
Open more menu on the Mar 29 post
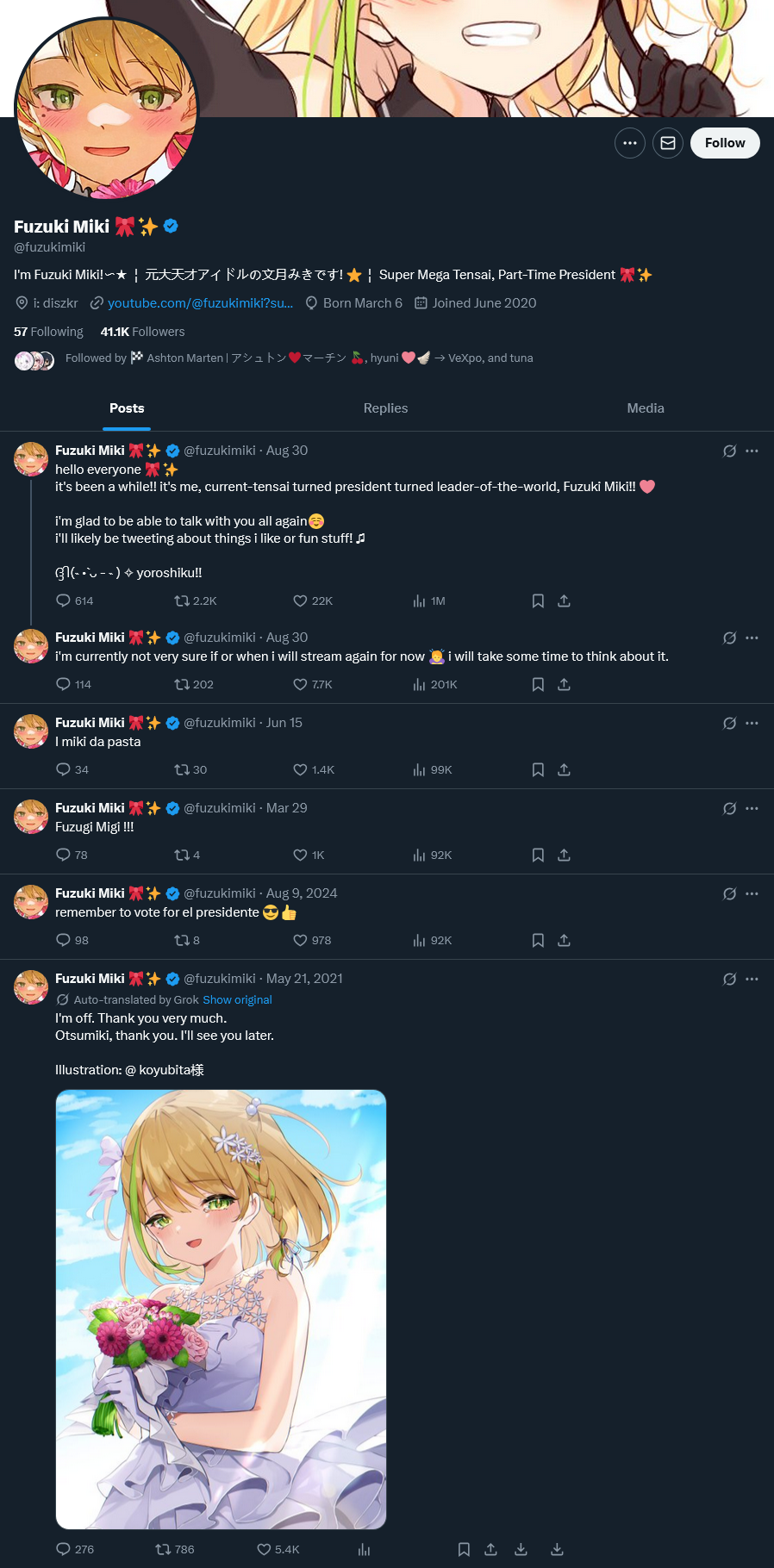pyautogui.click(x=752, y=808)
